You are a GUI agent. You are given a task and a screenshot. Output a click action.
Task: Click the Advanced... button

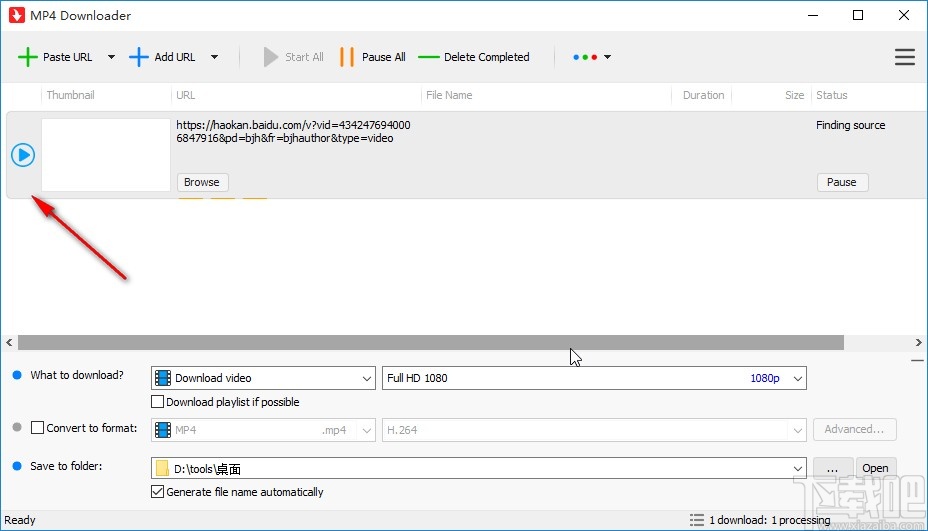point(855,429)
